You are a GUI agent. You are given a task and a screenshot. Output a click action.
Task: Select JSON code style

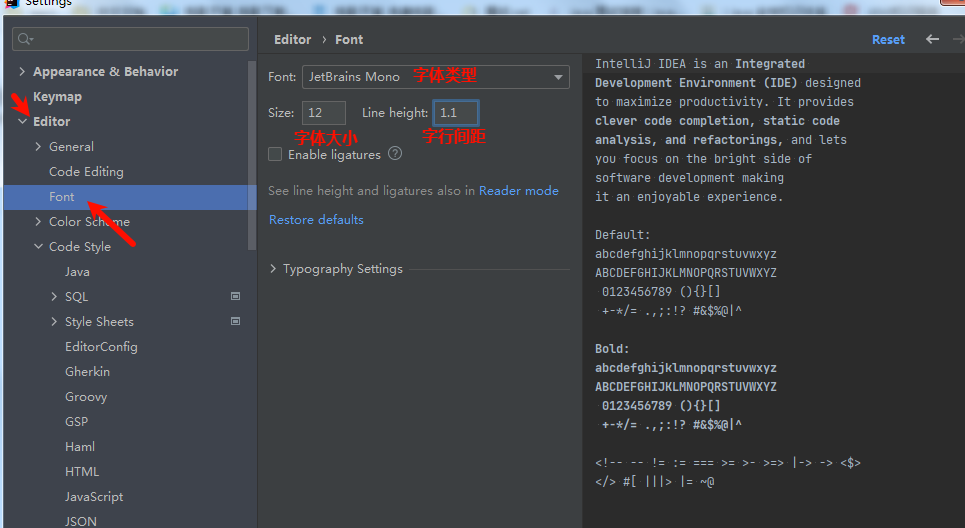pos(81,521)
